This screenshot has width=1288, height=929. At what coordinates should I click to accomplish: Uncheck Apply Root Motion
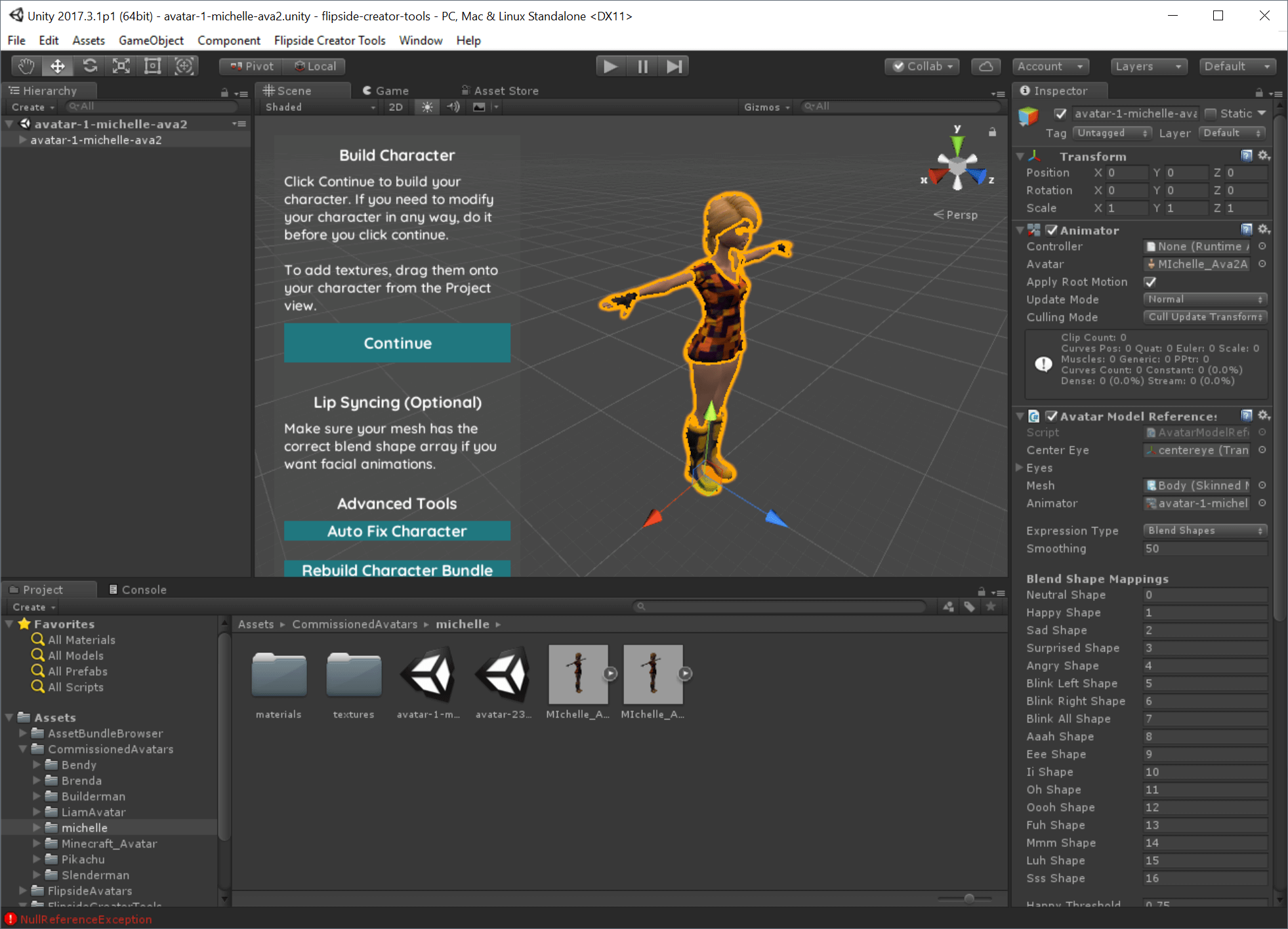click(1150, 282)
